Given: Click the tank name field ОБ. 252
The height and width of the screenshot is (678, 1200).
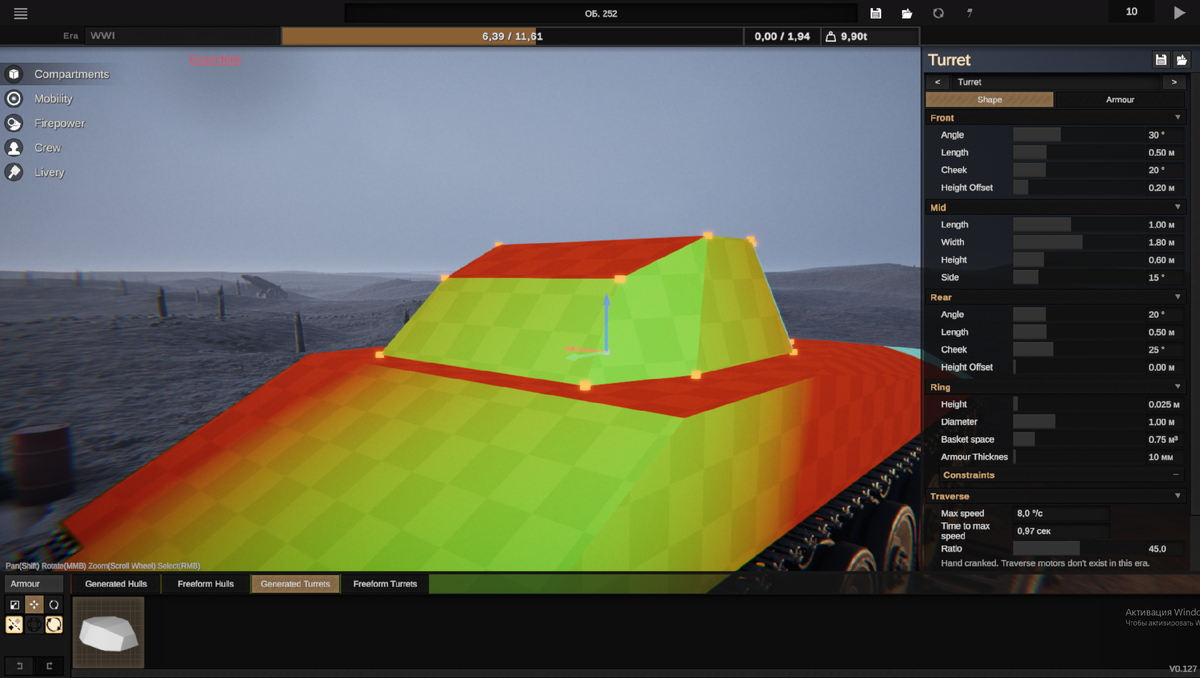Looking at the screenshot, I should [601, 13].
